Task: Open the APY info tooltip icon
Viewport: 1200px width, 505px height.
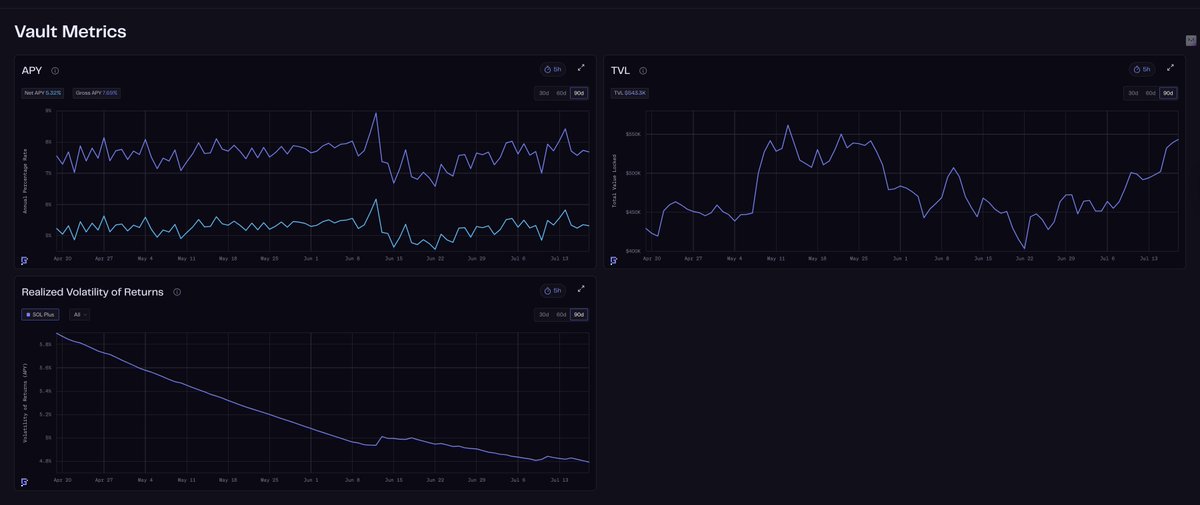Action: point(55,71)
